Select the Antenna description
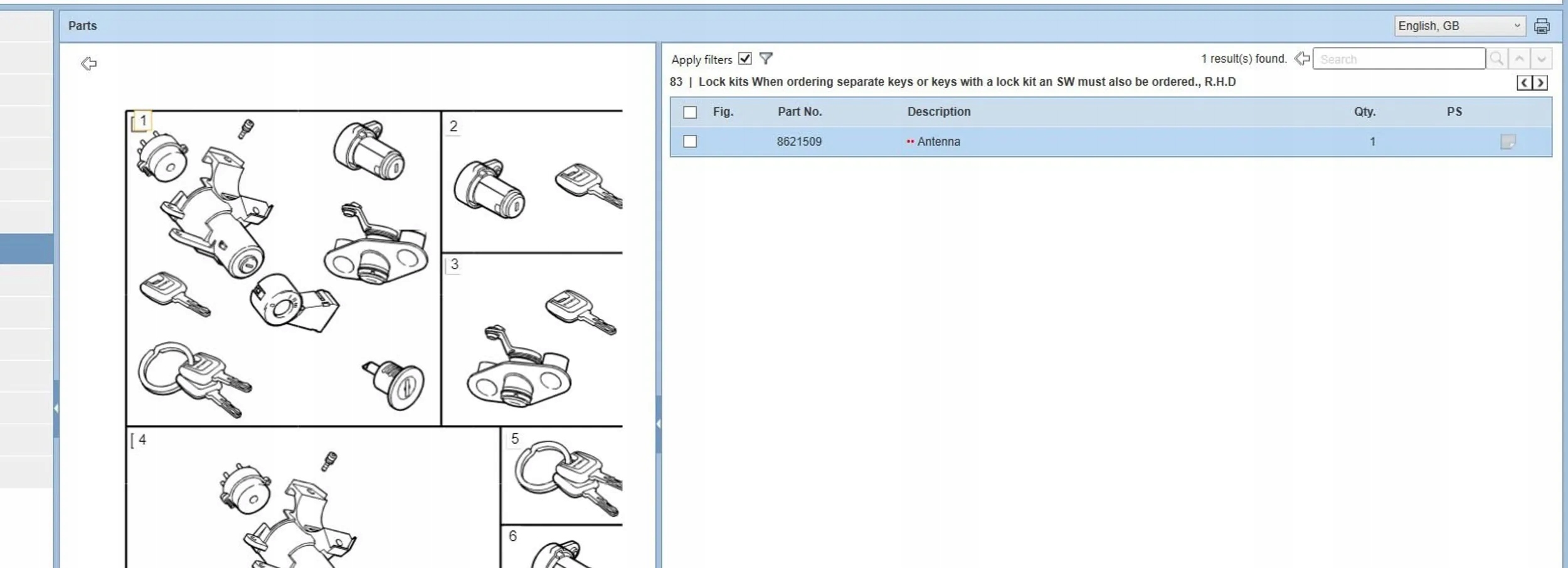Image resolution: width=1568 pixels, height=568 pixels. point(938,142)
